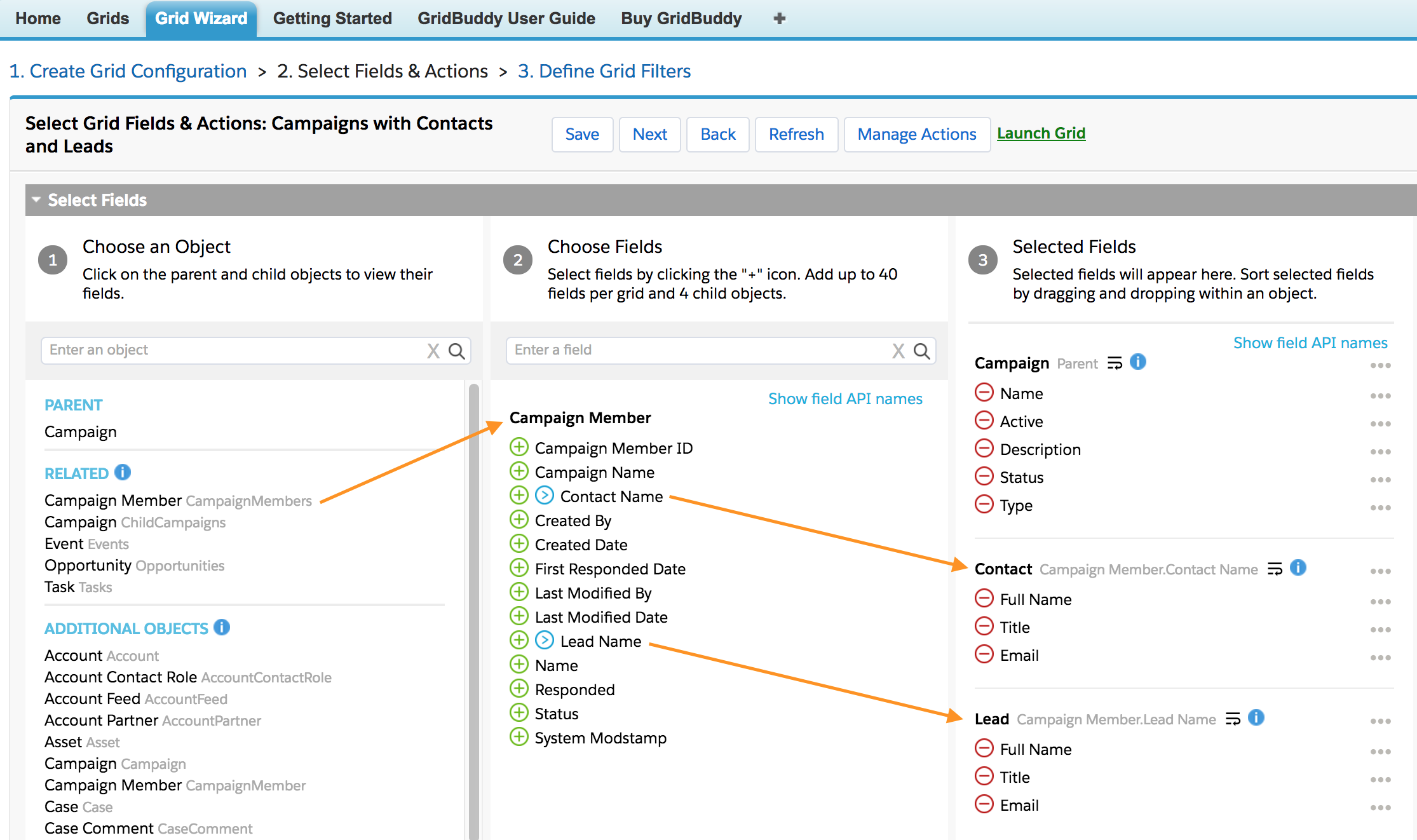Click the plus icon beside Lead Name
Image resolution: width=1417 pixels, height=840 pixels.
pyautogui.click(x=519, y=640)
